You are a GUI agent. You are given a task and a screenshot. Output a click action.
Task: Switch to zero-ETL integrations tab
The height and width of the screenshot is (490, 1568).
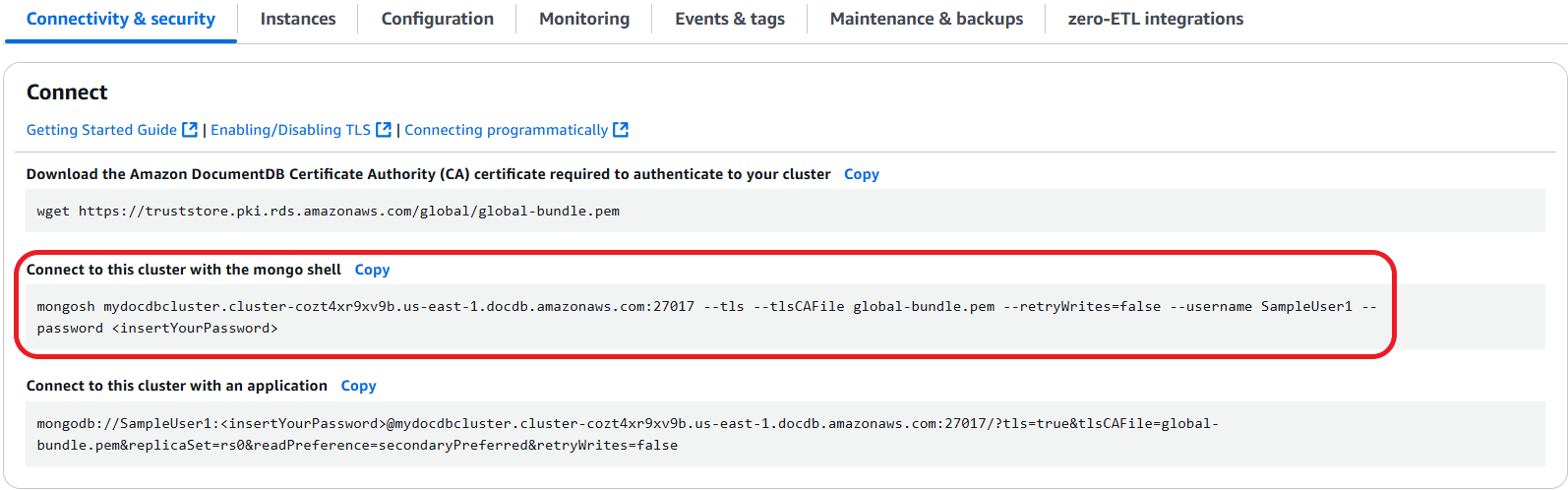click(1155, 19)
